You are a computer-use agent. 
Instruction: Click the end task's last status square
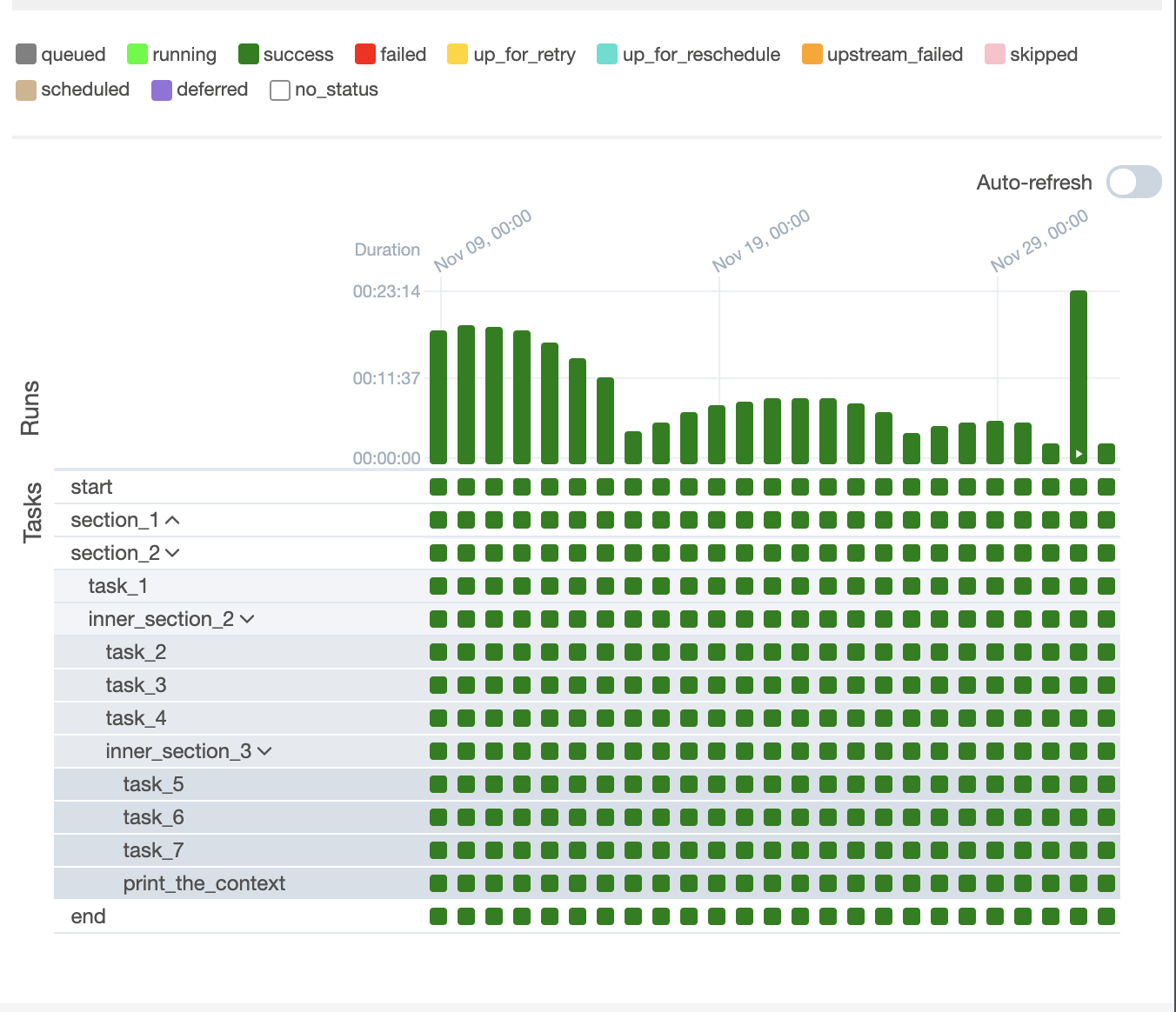pos(1108,915)
